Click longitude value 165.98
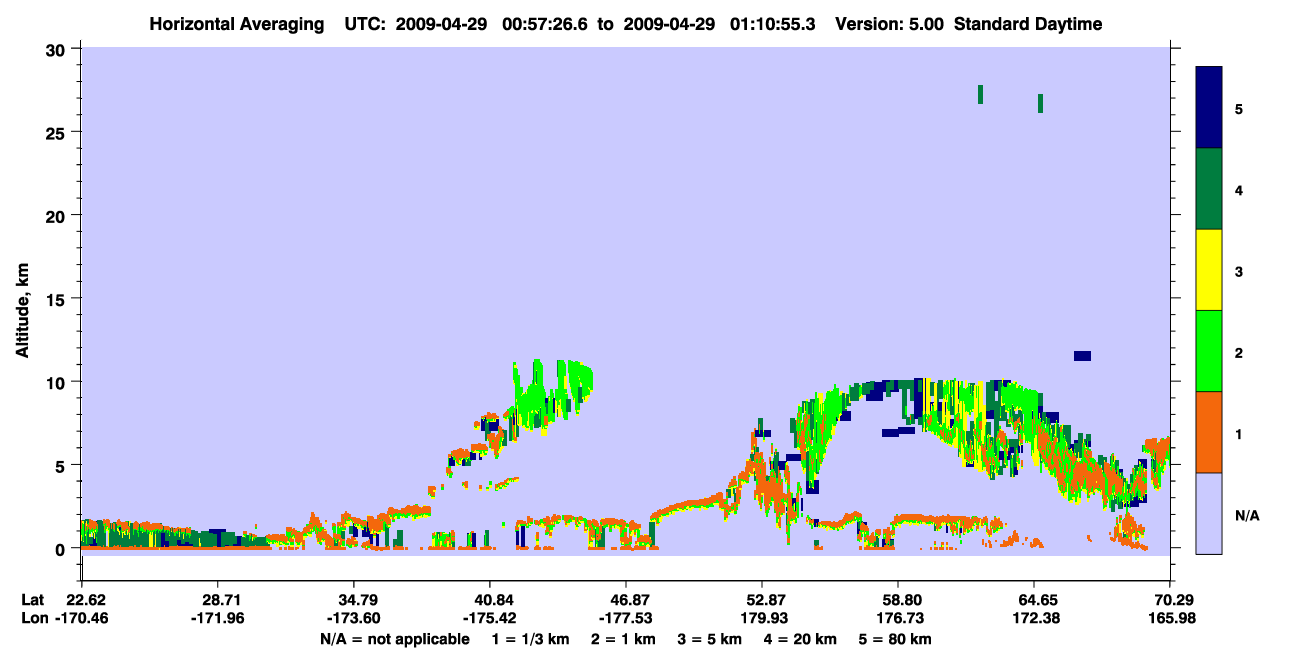1300x667 pixels. [1170, 618]
